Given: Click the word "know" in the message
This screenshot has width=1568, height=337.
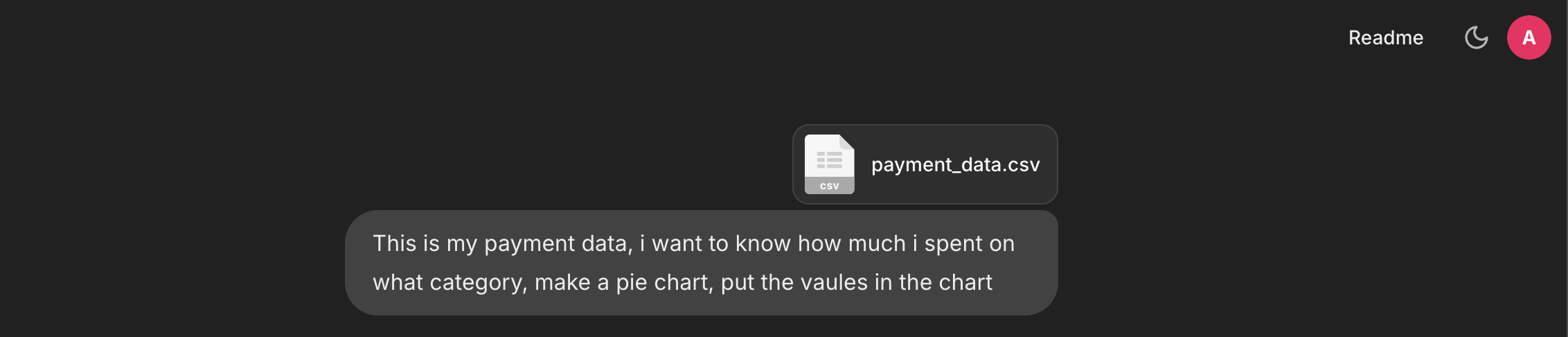Looking at the screenshot, I should [762, 243].
